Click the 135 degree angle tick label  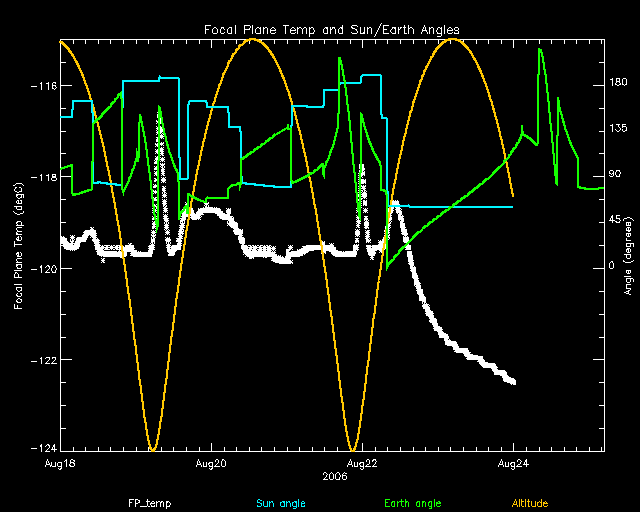(x=619, y=130)
